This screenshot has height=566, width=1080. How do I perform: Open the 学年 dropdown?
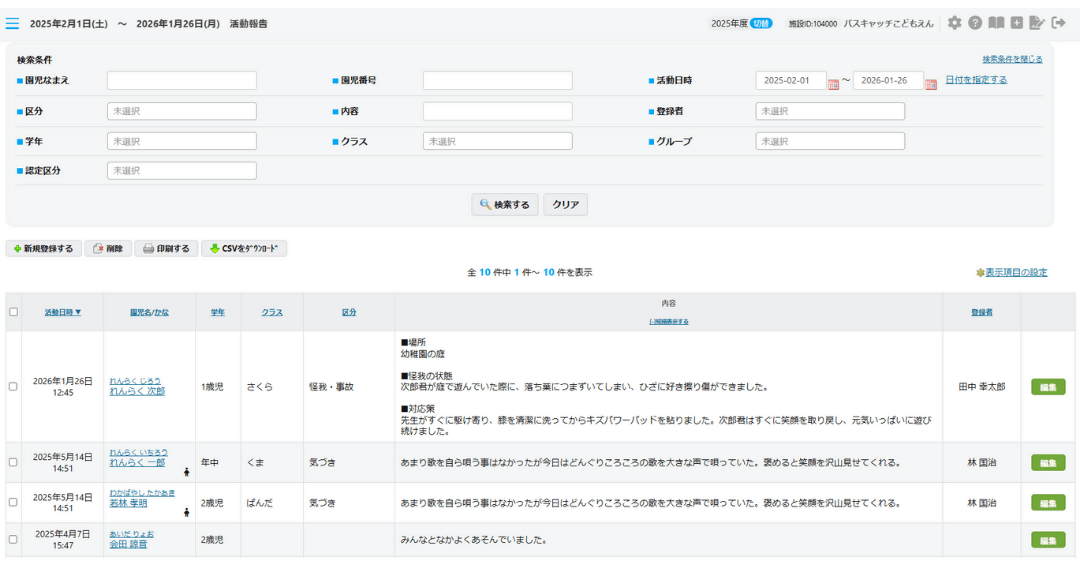coord(182,141)
